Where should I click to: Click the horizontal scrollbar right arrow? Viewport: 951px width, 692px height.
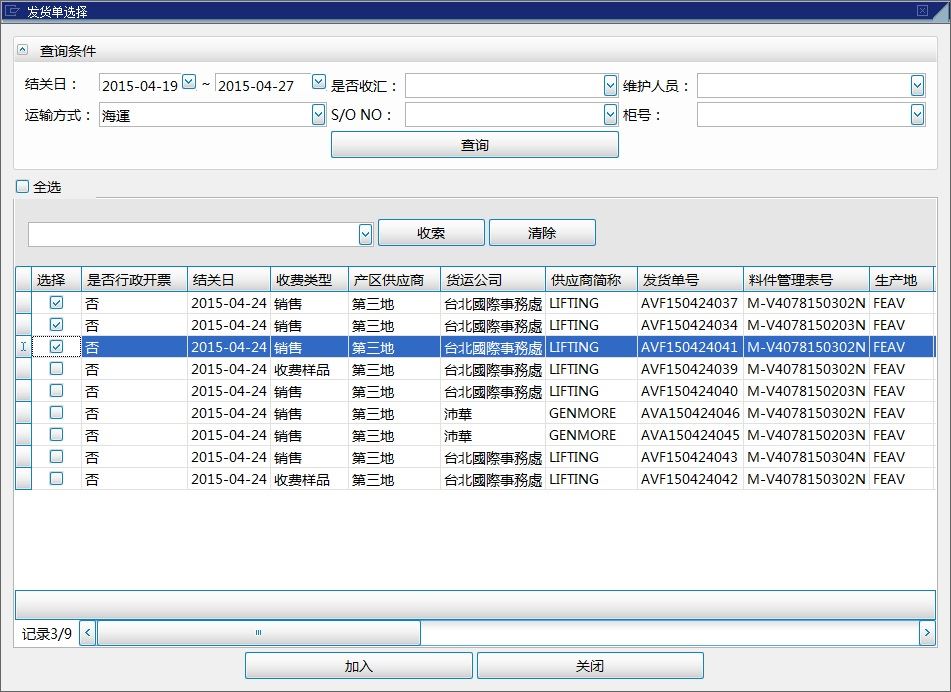click(x=926, y=633)
